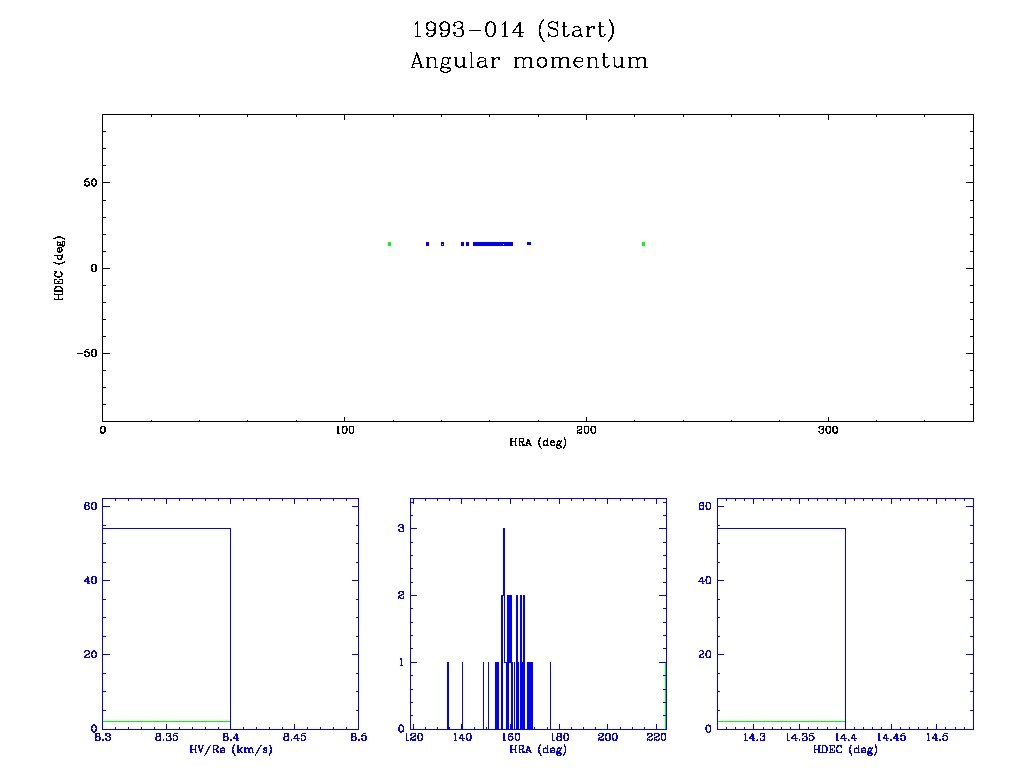
Task: Select the "HDEC (deg)" label of bottom-right histogram
Action: 845,749
